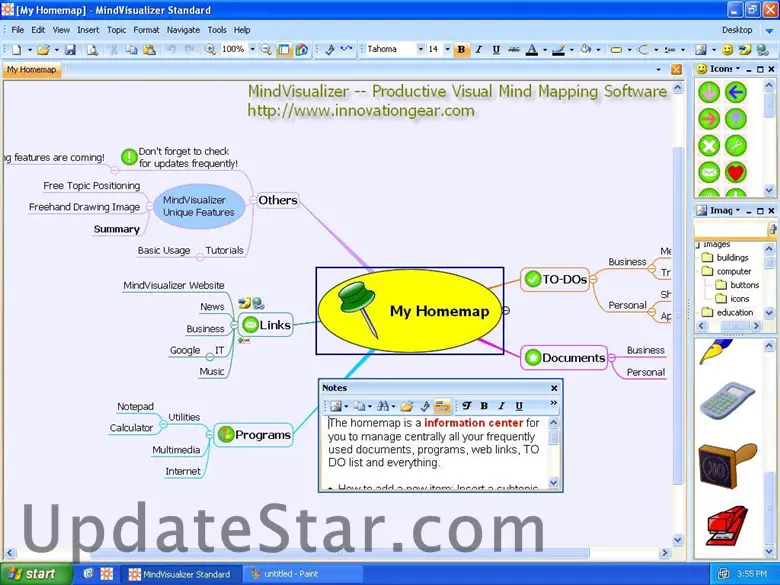Open Print Preview from the main toolbar
The height and width of the screenshot is (585, 780).
click(93, 49)
